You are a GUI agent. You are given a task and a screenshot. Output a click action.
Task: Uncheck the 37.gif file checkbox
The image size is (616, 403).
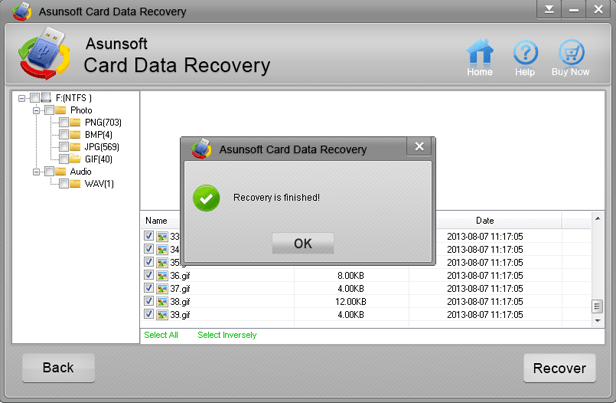[x=148, y=288]
